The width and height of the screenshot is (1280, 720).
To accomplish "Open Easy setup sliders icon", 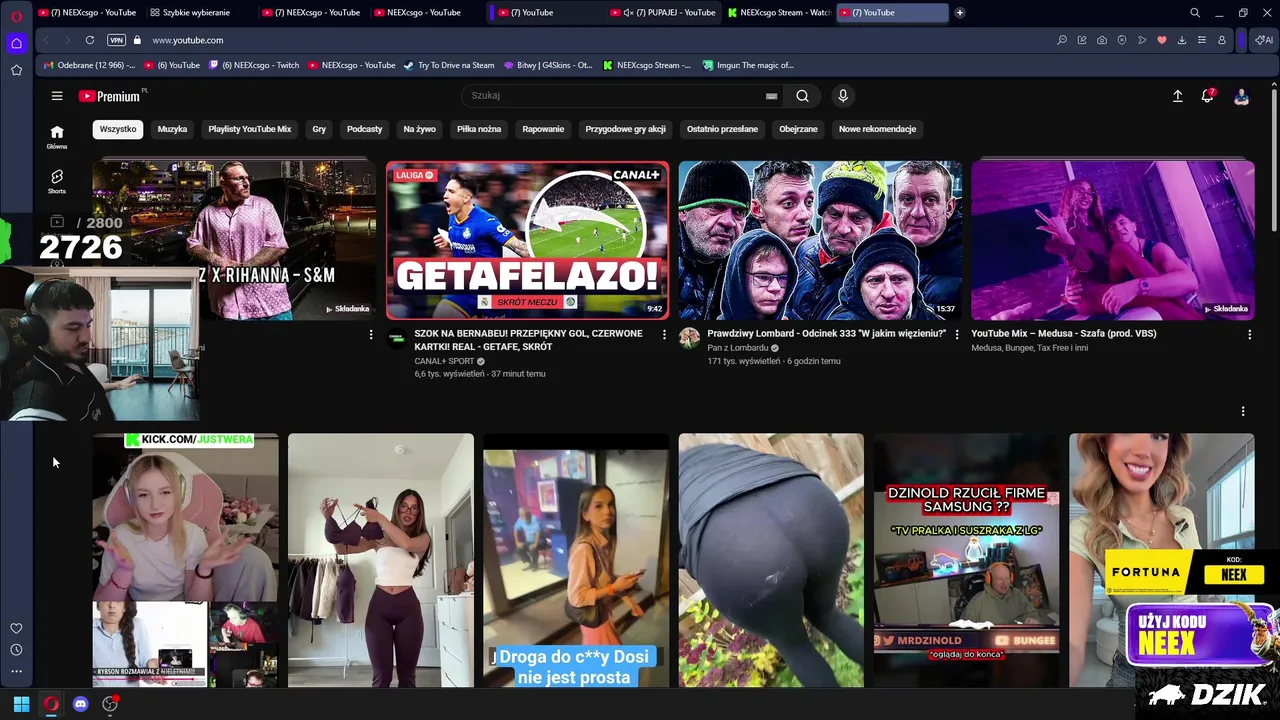I will 1202,40.
